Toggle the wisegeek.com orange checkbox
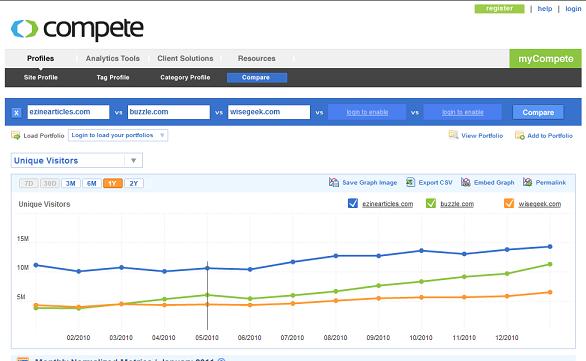This screenshot has width=586, height=361. pos(509,203)
